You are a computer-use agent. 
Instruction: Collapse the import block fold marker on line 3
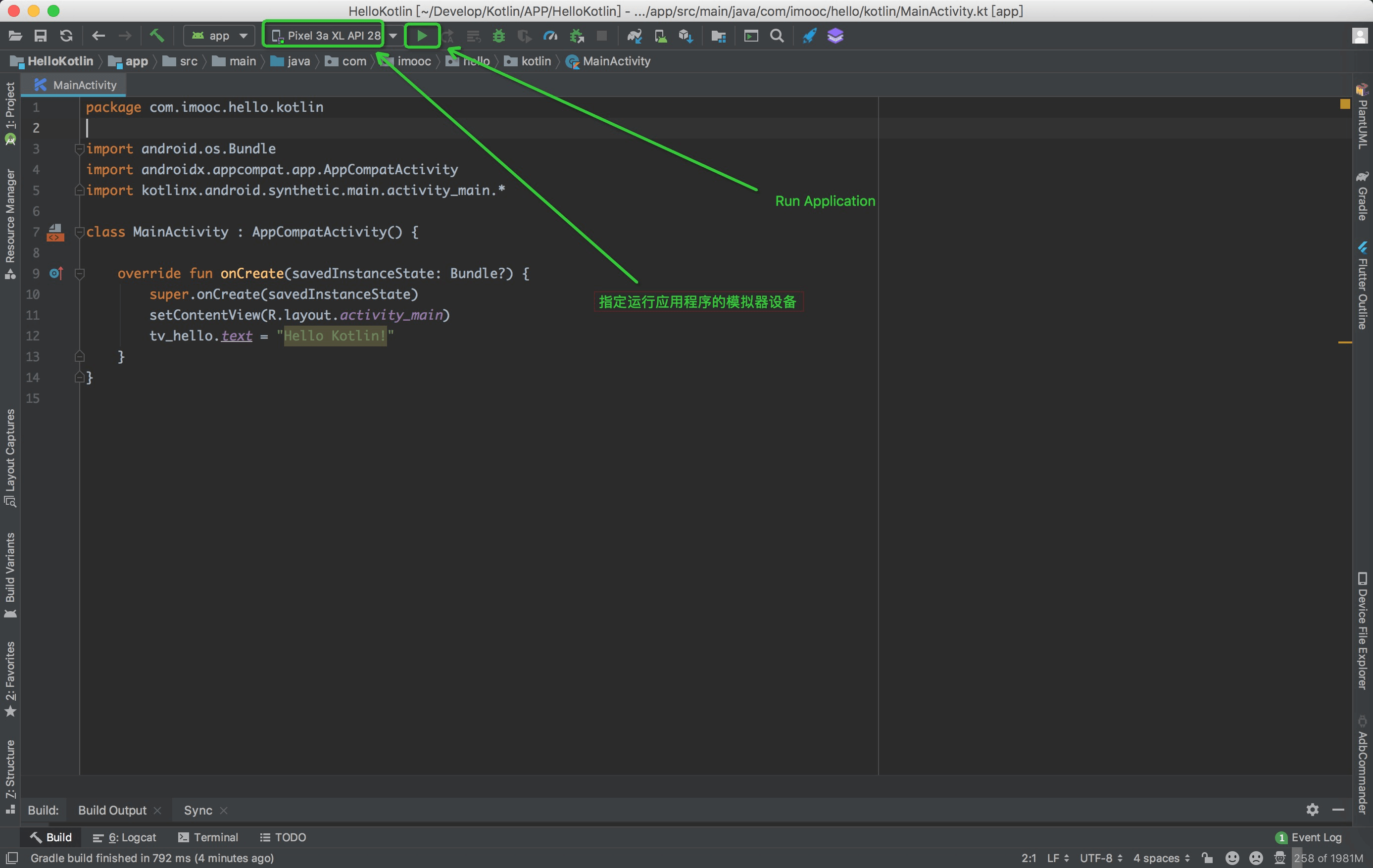click(80, 149)
